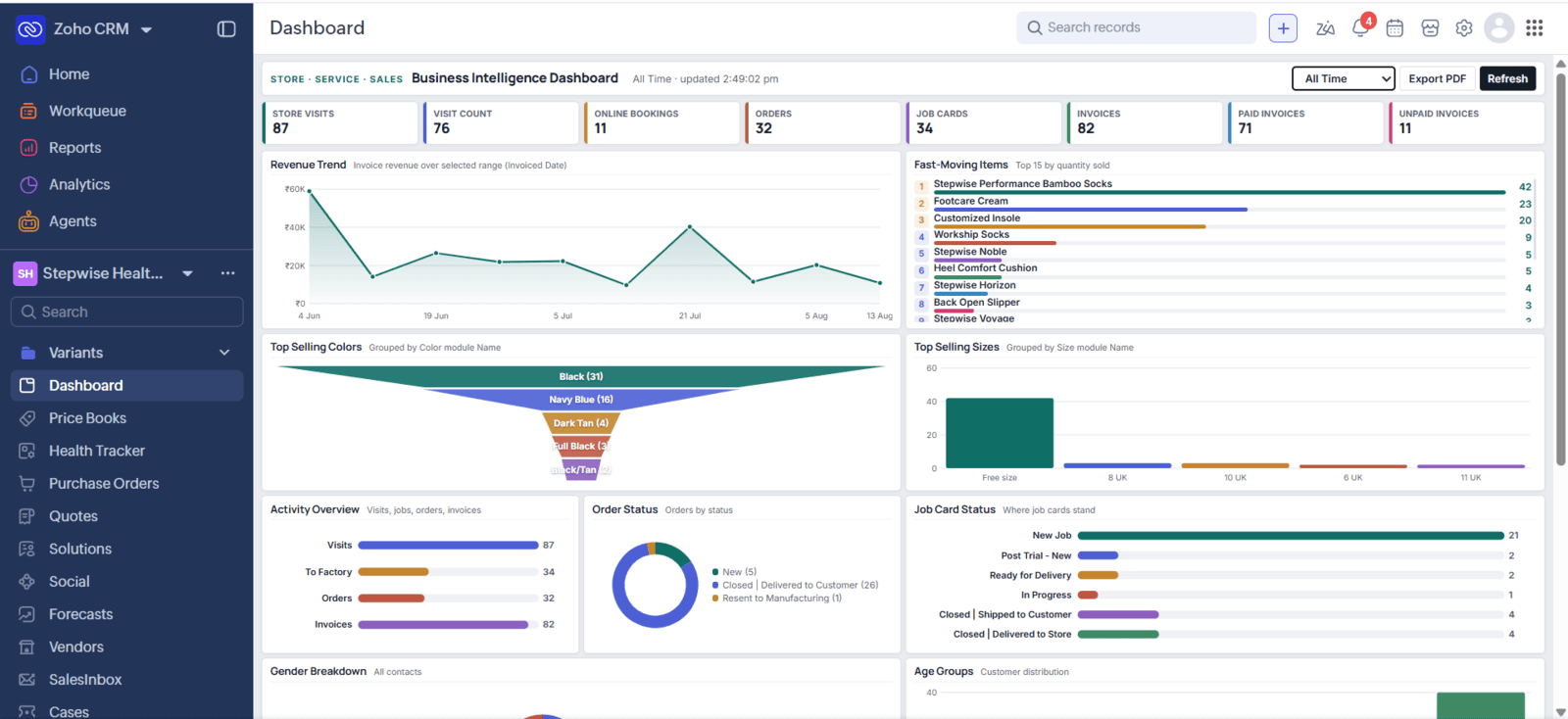
Task: Go to Cases in the sidebar
Action: [127, 711]
